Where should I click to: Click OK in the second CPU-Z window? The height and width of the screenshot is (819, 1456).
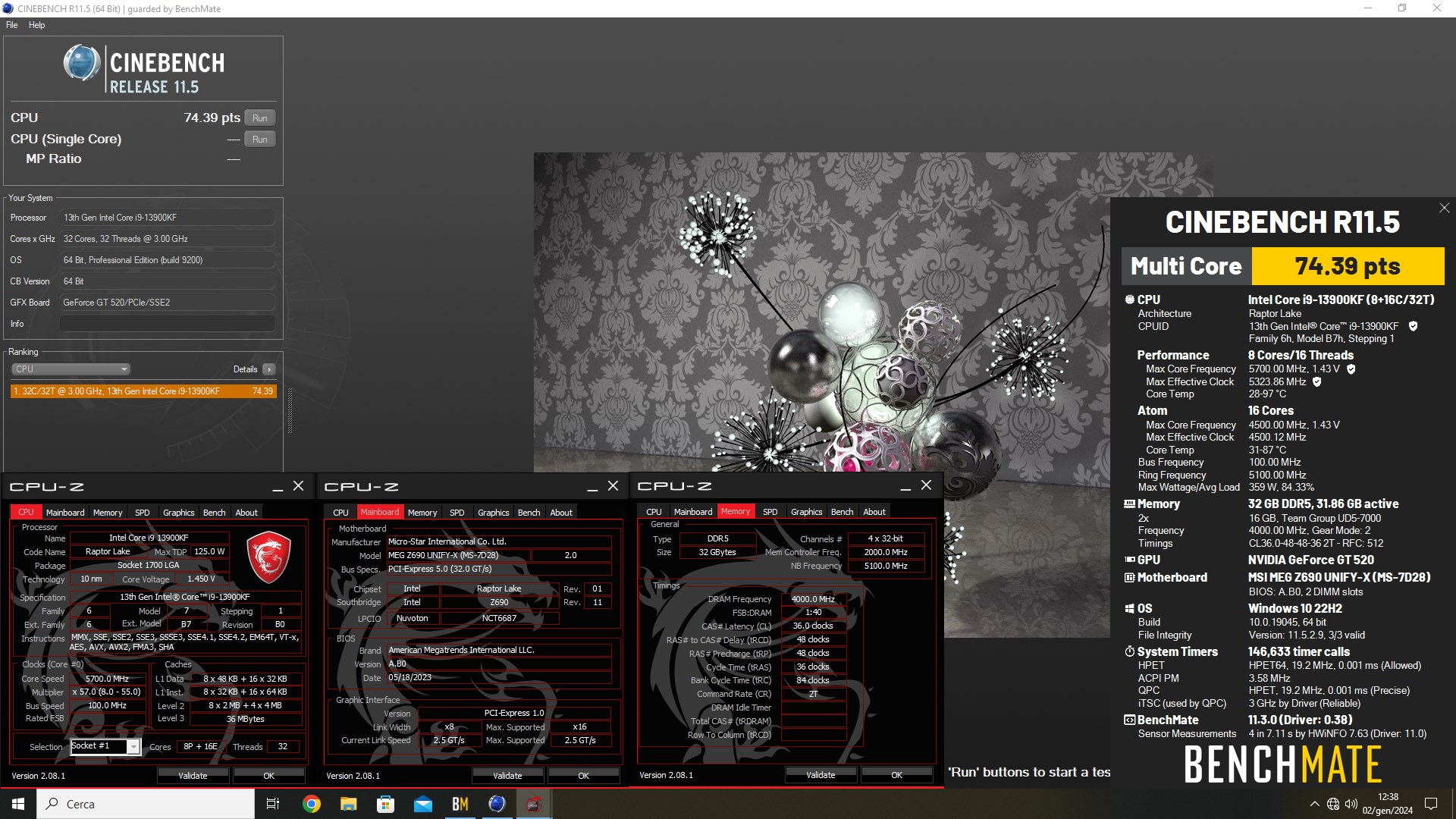(584, 776)
